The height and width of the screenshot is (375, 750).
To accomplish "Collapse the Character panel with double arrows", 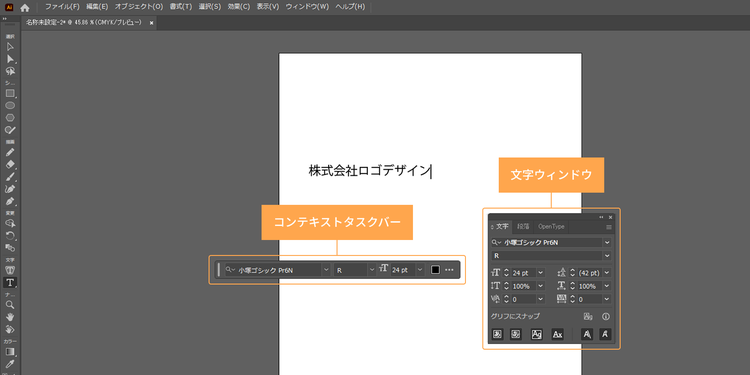I will (601, 217).
